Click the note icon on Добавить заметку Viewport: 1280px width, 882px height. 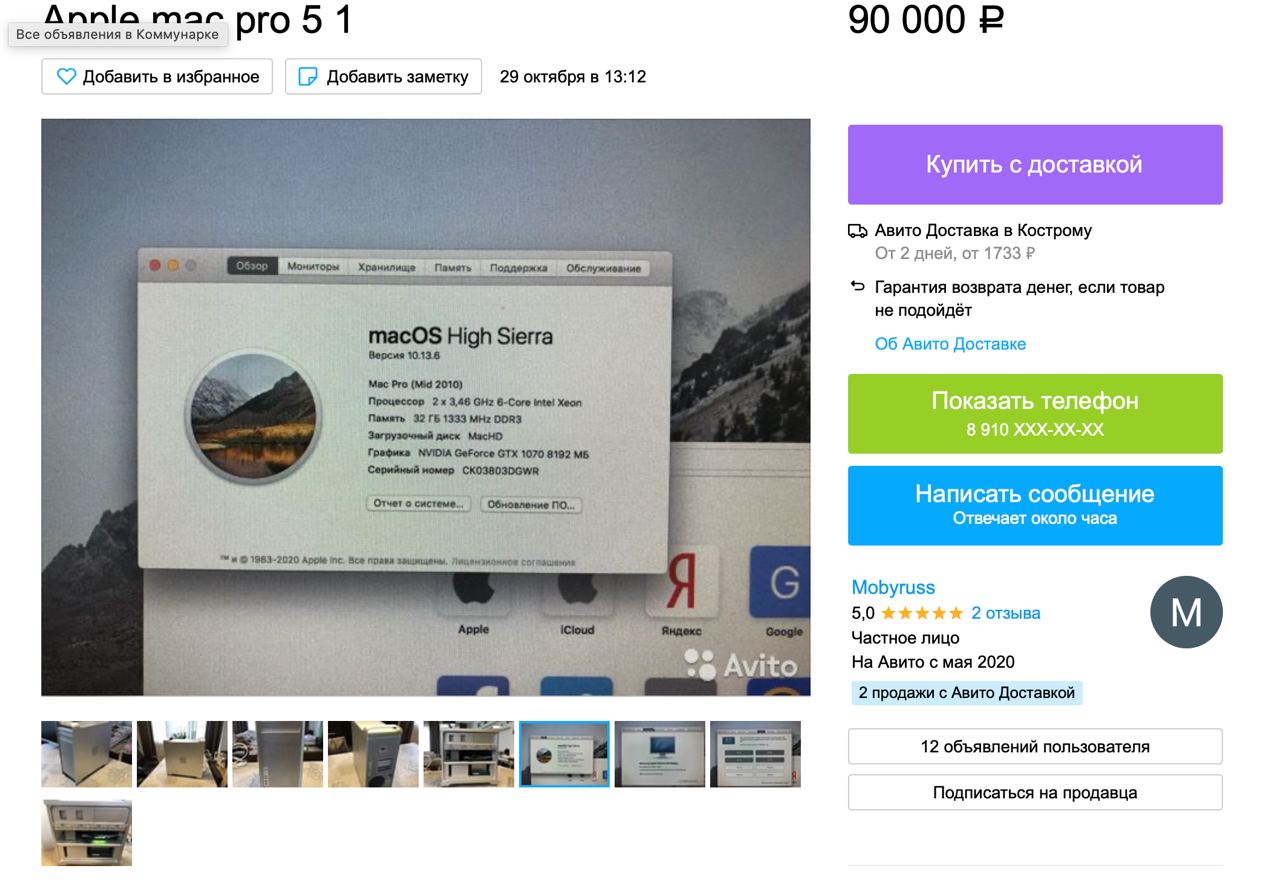click(x=309, y=76)
